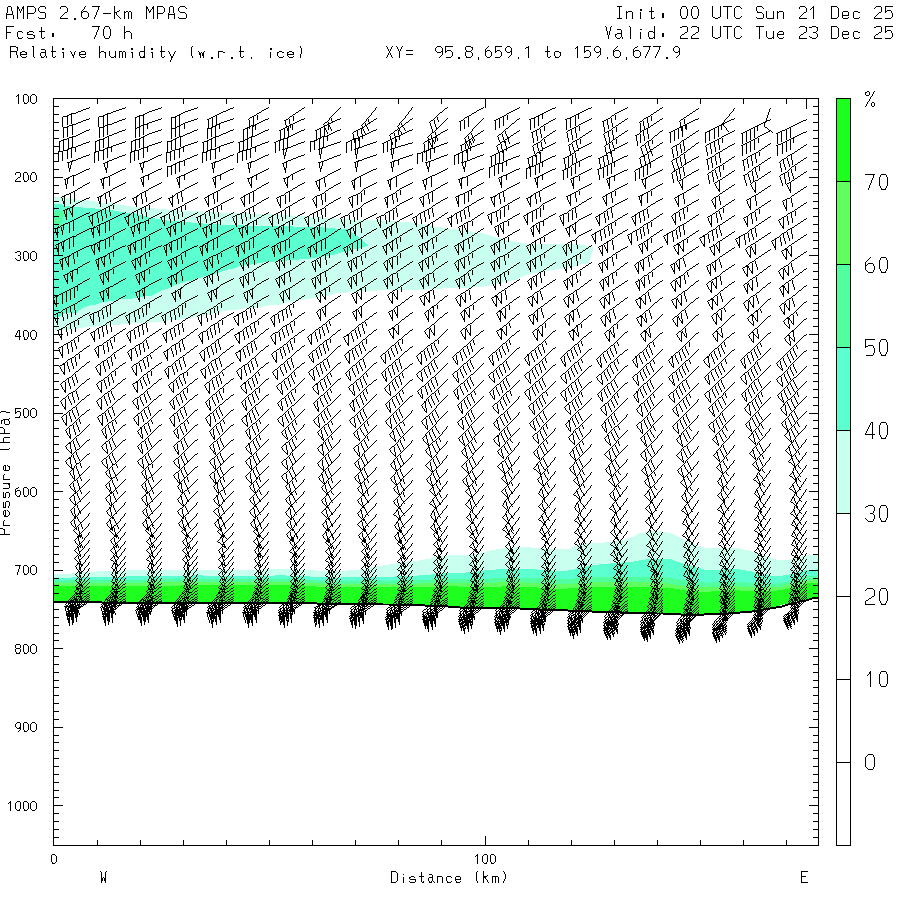Click the white 20-30% colorbar segment
900x900 pixels.
pyautogui.click(x=843, y=555)
